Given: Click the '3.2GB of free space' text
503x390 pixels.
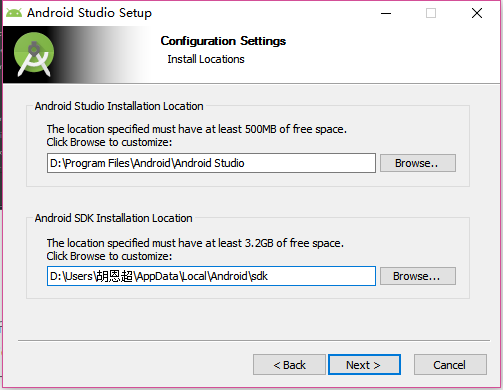Looking at the screenshot, I should [294, 243].
